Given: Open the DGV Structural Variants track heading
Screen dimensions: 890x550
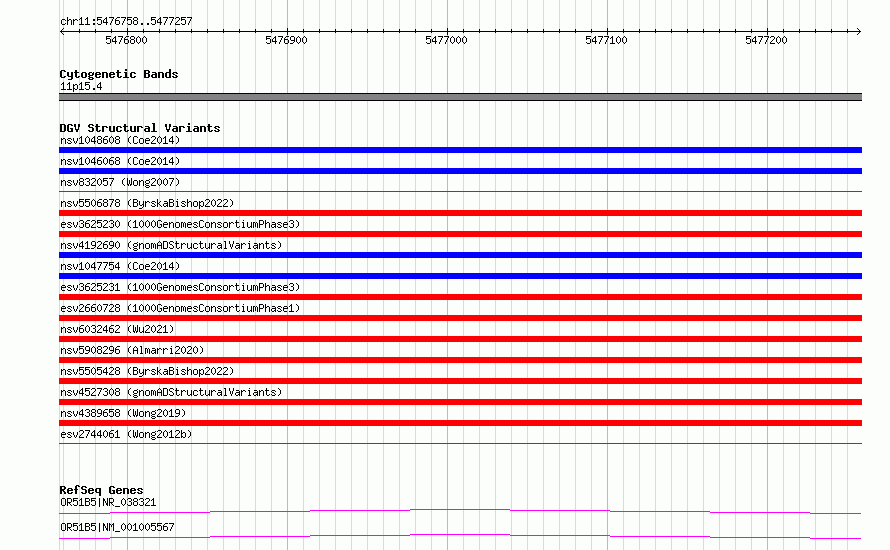Looking at the screenshot, I should click(140, 128).
